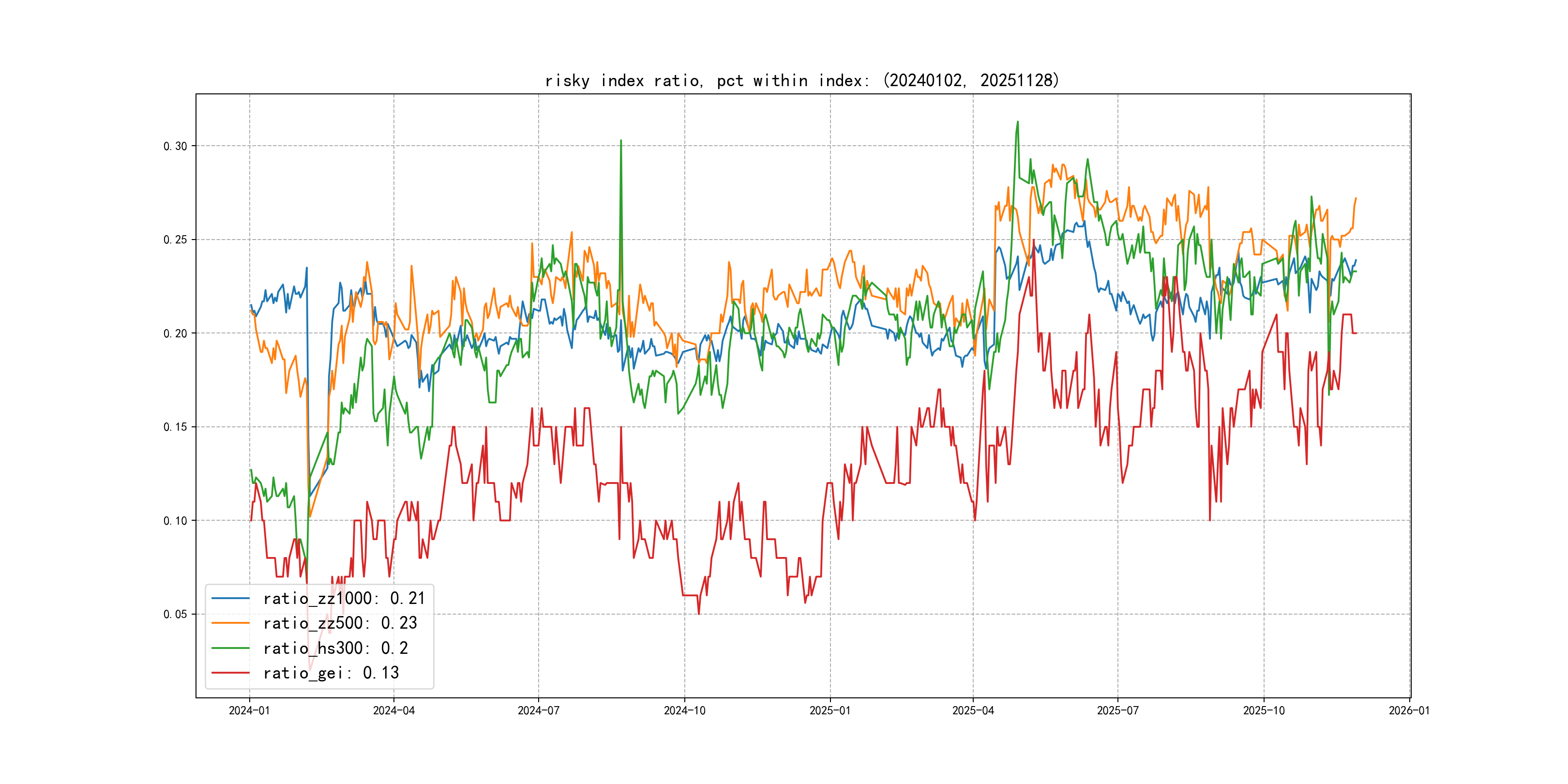Click the chart title text

coord(801,80)
